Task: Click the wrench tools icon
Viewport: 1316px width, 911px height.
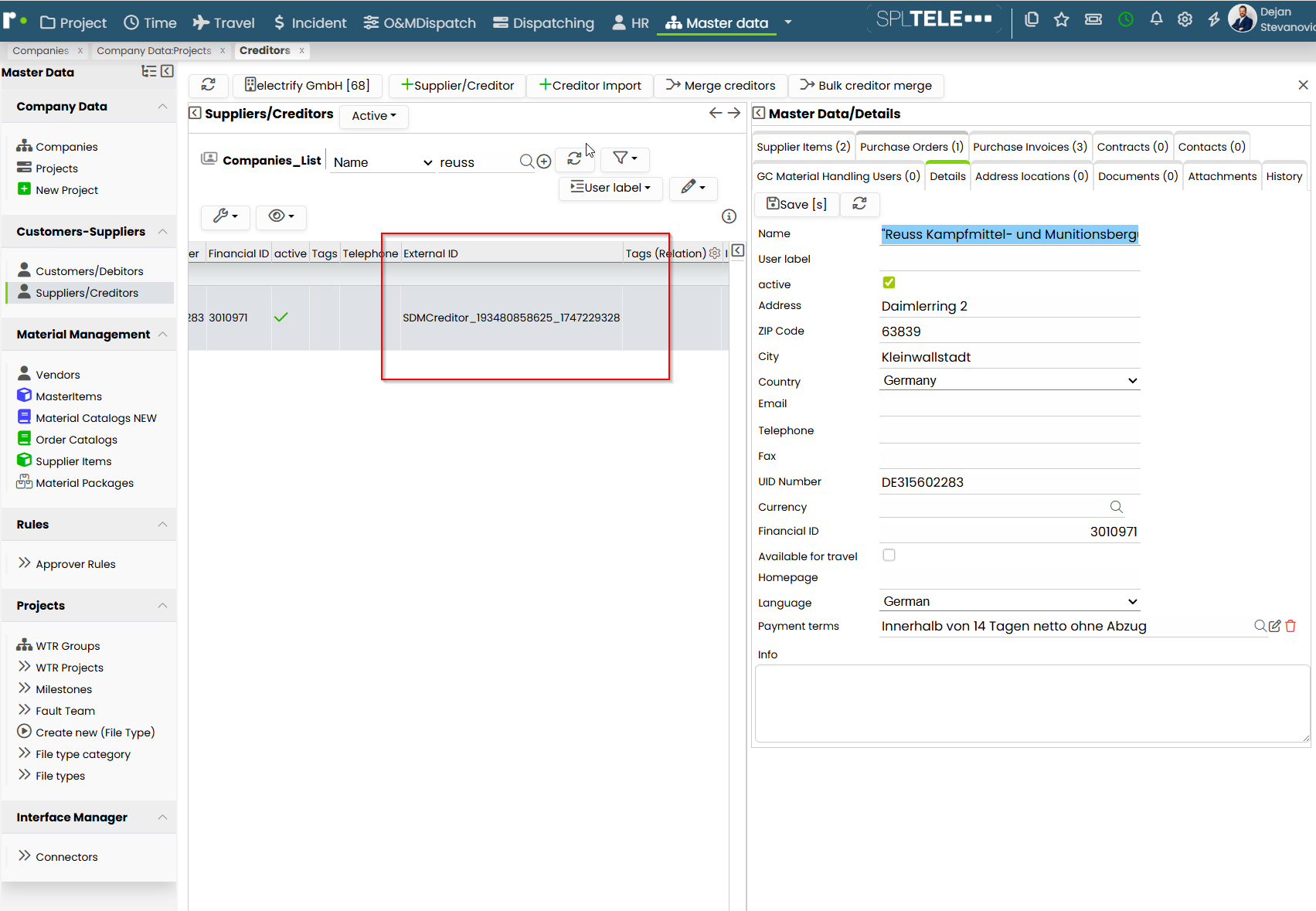Action: pos(225,216)
